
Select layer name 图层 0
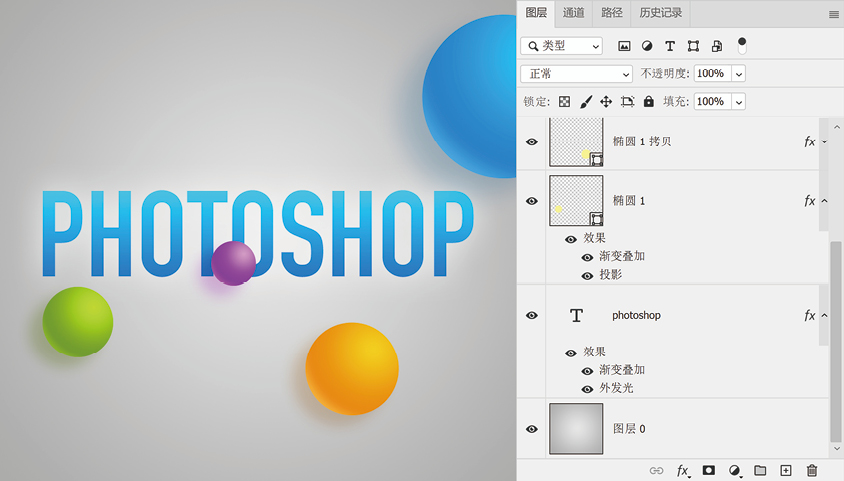629,429
